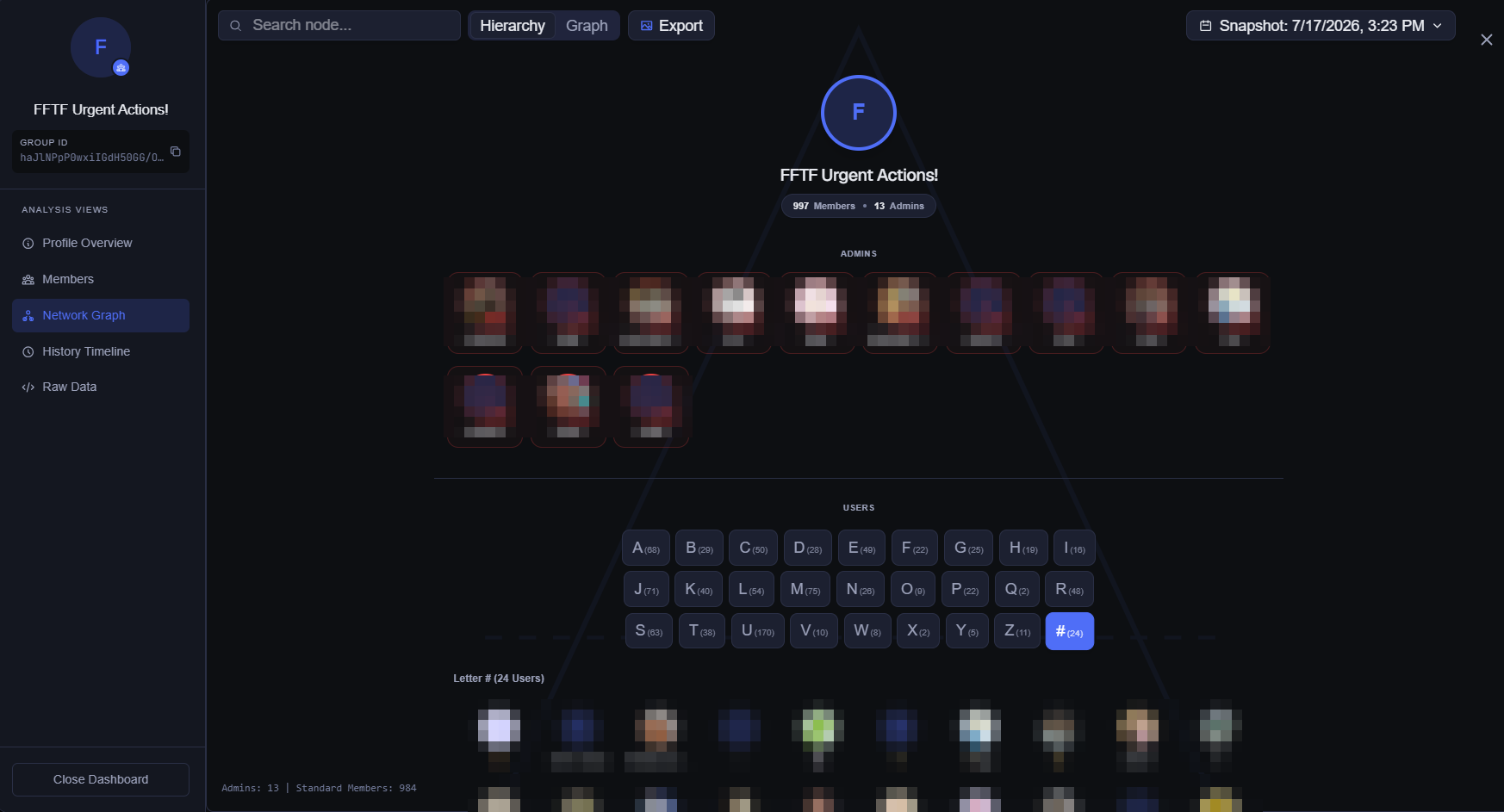Filter users by letter A (68)
1504x812 pixels.
point(646,549)
